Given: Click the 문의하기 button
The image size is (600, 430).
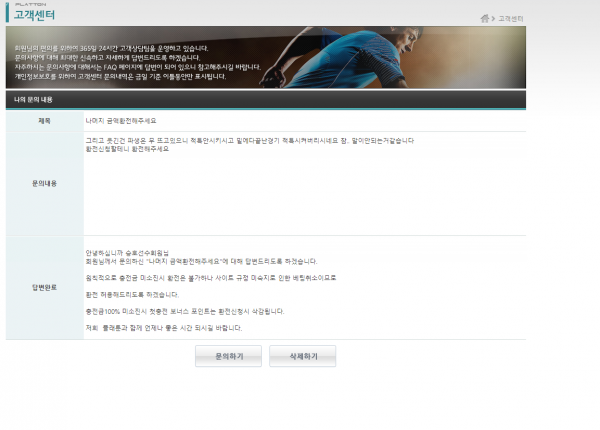Looking at the screenshot, I should pos(228,356).
